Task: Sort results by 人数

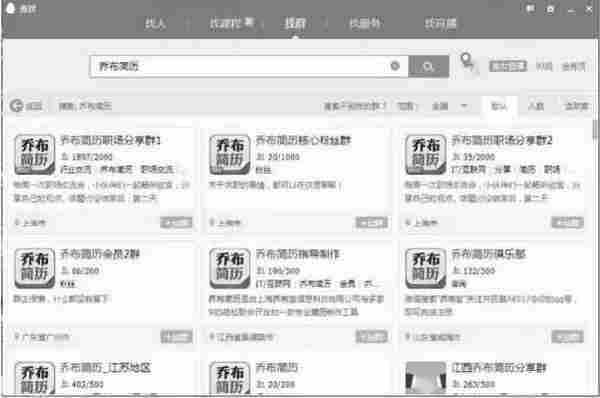Action: click(x=536, y=106)
